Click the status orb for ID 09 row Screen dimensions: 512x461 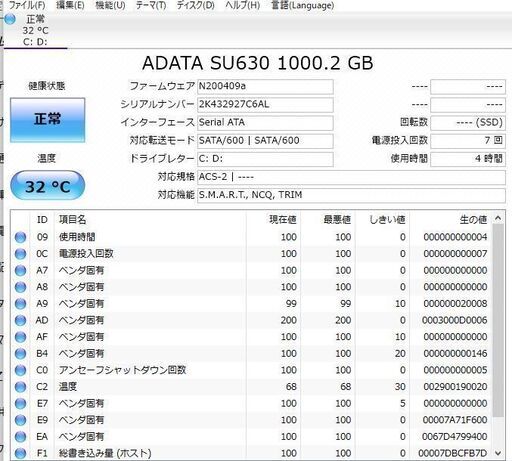[20, 237]
